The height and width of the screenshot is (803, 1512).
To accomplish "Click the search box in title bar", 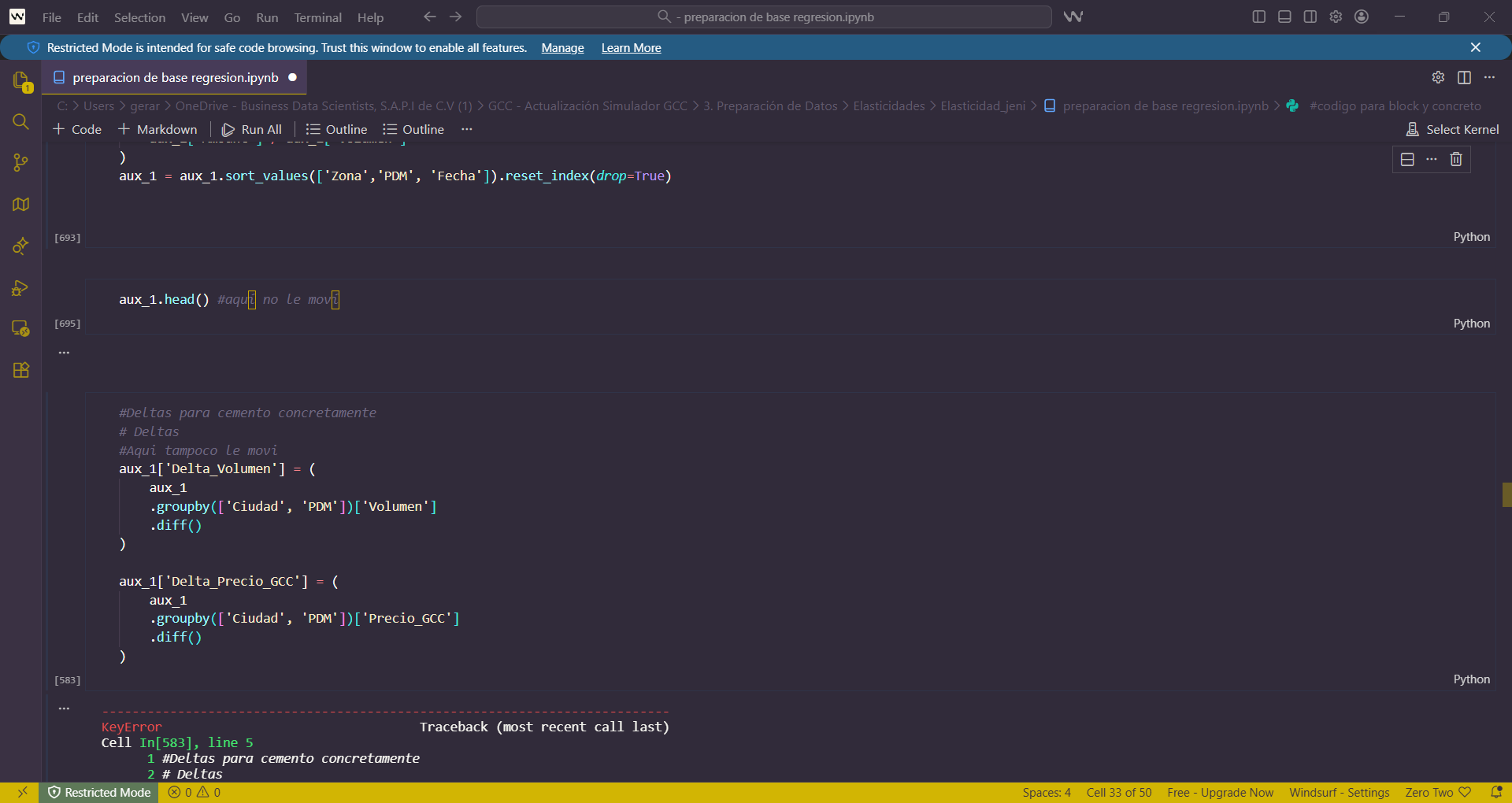I will coord(764,17).
